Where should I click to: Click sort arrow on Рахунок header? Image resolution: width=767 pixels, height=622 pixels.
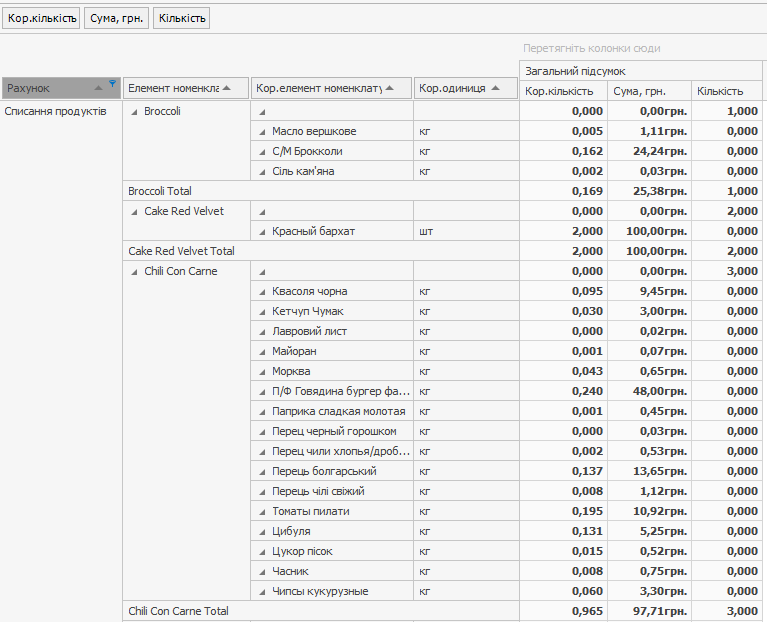tap(99, 89)
